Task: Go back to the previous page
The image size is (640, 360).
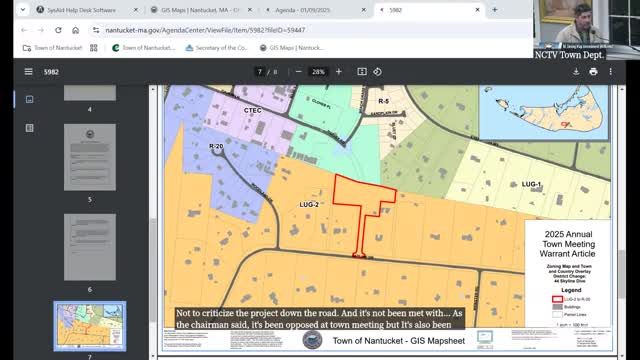Action: tap(24, 30)
